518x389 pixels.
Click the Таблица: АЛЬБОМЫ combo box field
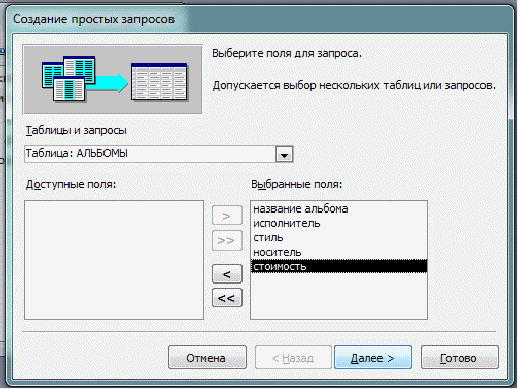pos(159,154)
